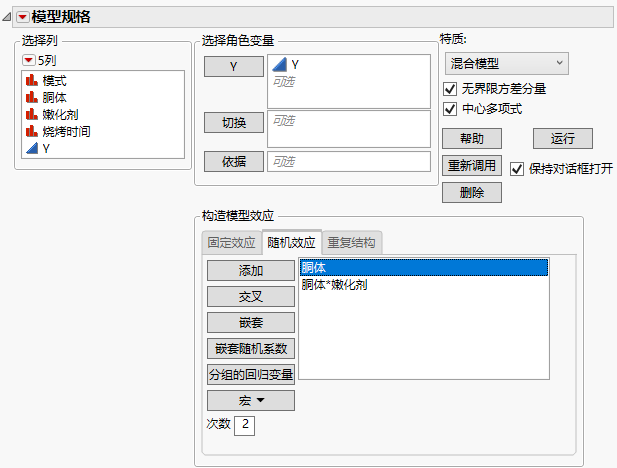Uncheck the 中心多项式 checkbox
Viewport: 617px width, 468px height.
pyautogui.click(x=450, y=109)
